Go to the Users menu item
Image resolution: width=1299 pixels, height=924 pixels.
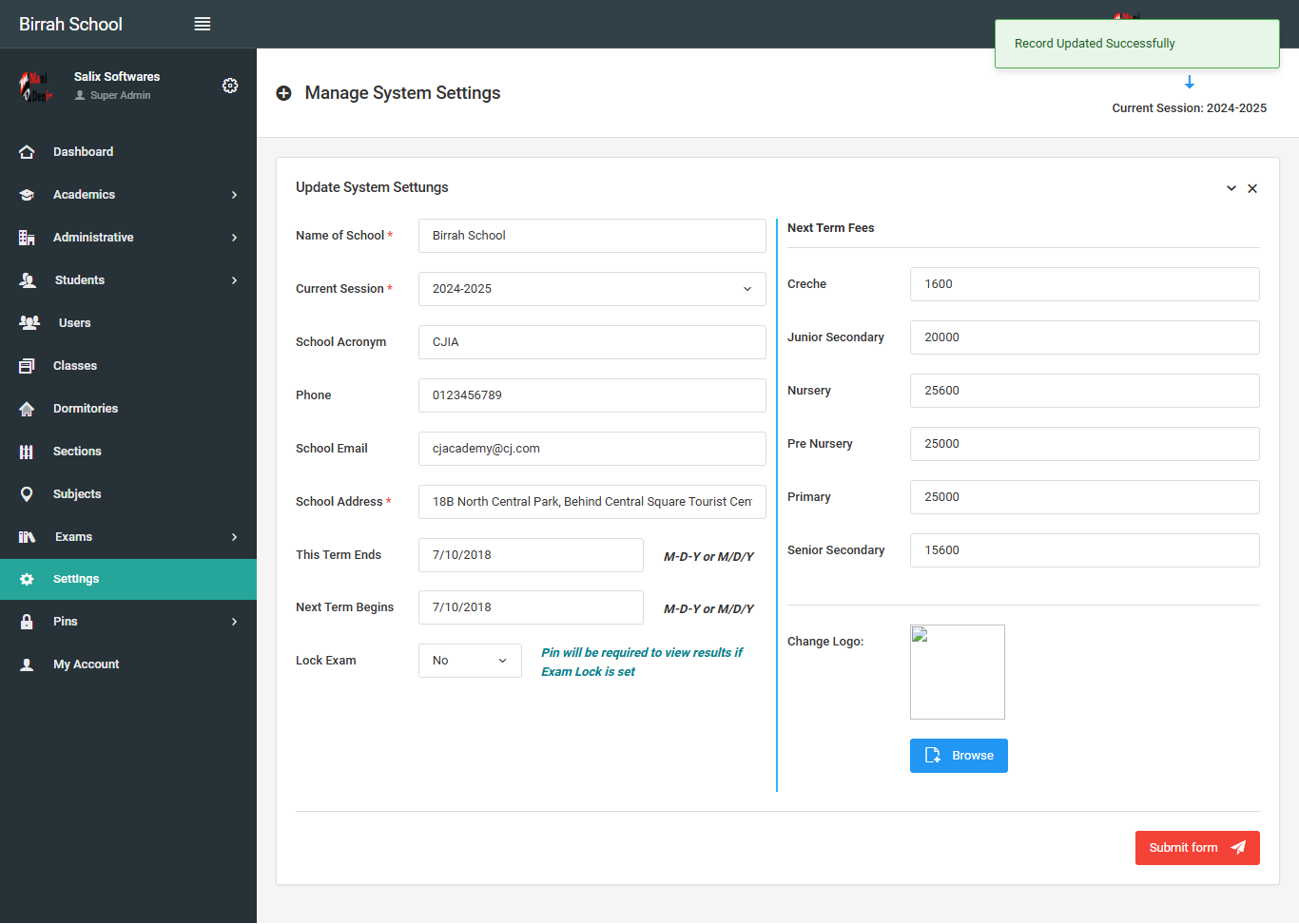128,323
